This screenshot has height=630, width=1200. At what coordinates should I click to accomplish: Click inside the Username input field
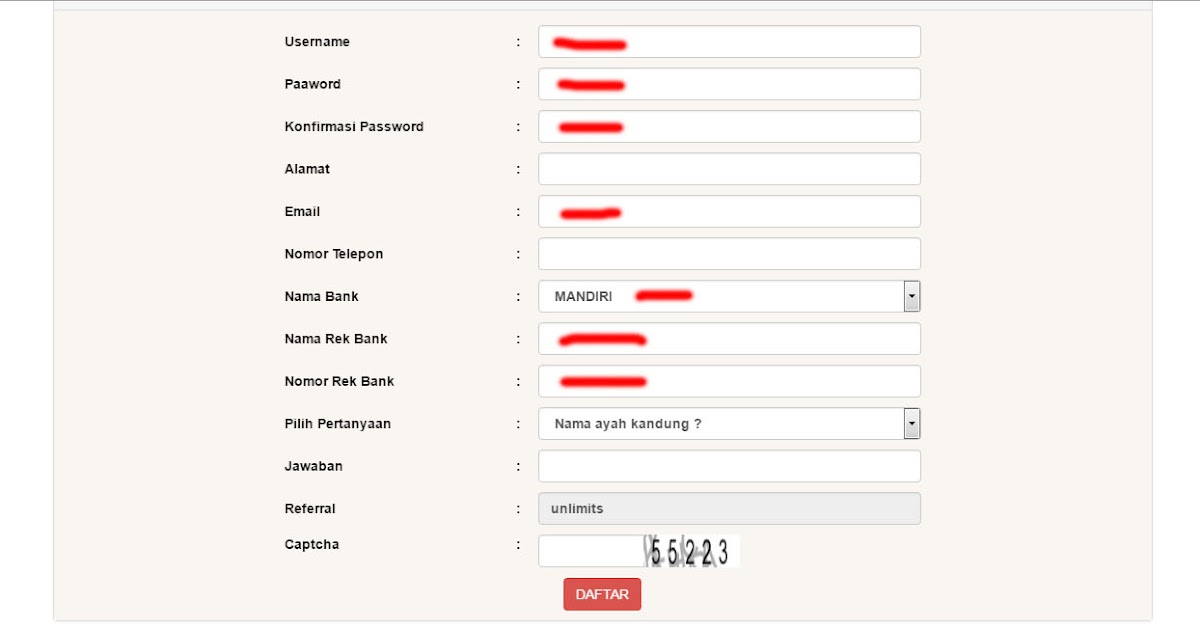coord(729,41)
